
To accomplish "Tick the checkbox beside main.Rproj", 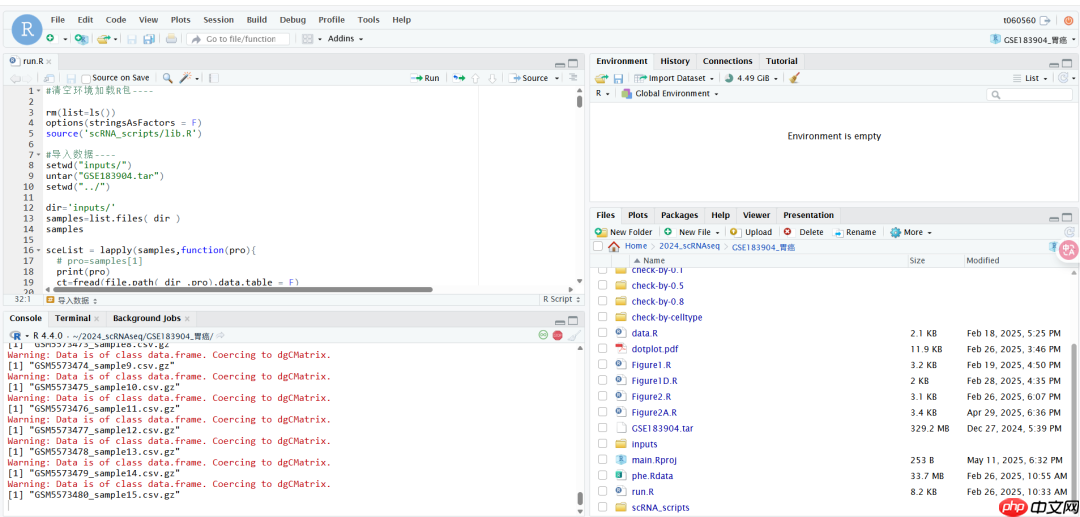I will [x=603, y=459].
